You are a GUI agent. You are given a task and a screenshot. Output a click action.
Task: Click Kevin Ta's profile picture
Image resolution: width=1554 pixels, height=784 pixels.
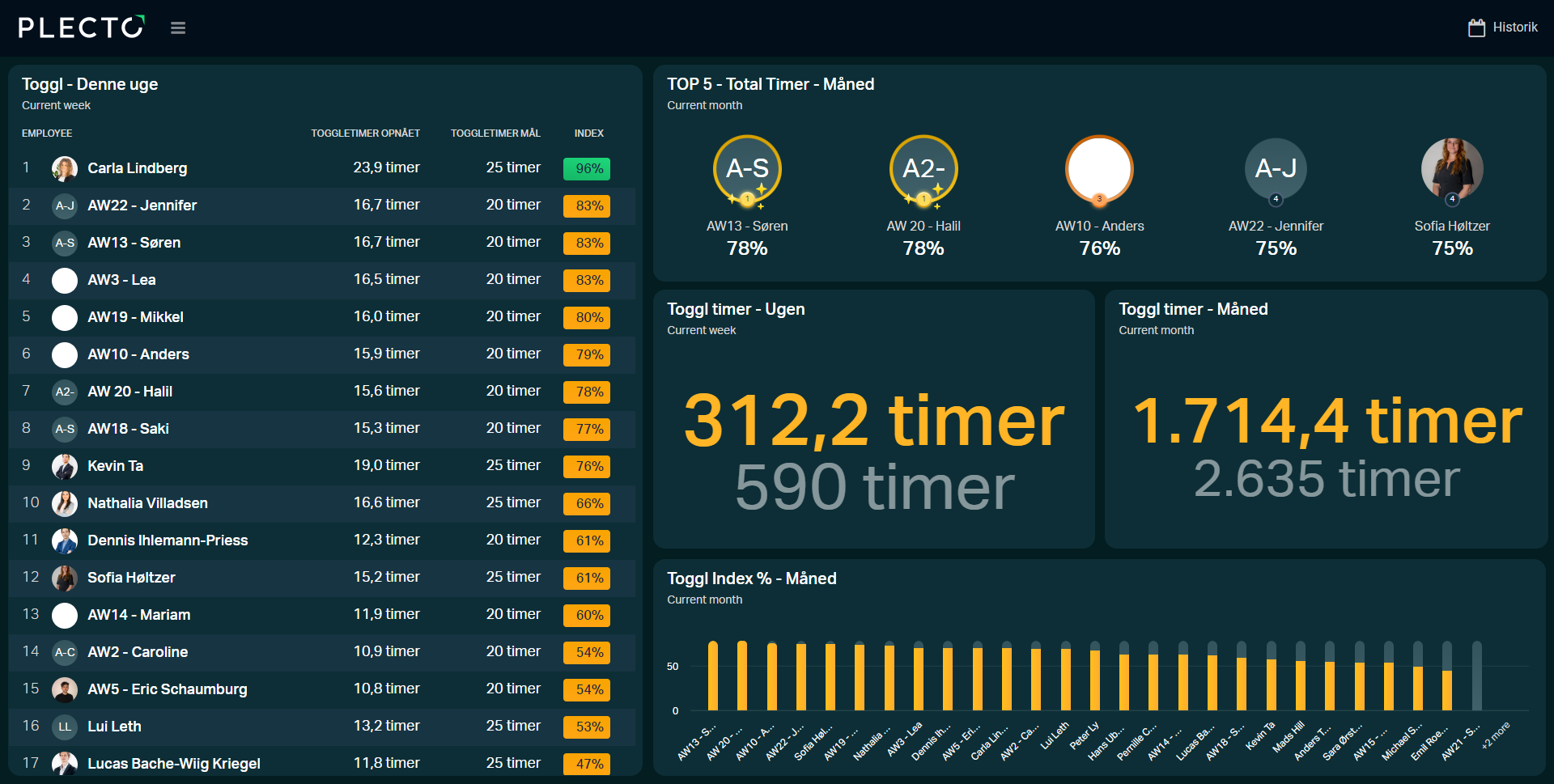click(65, 466)
